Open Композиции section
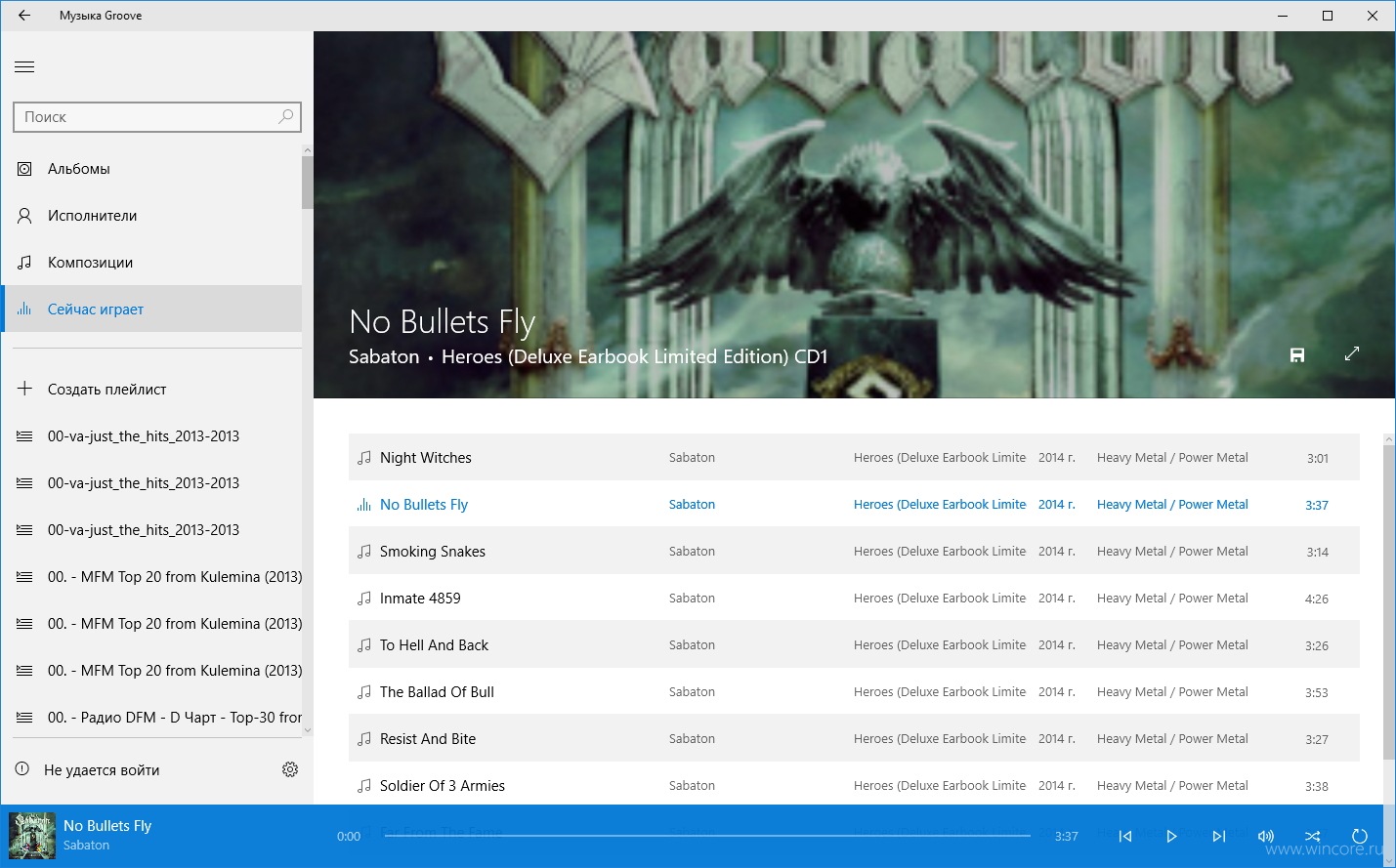The image size is (1396, 868). (151, 263)
